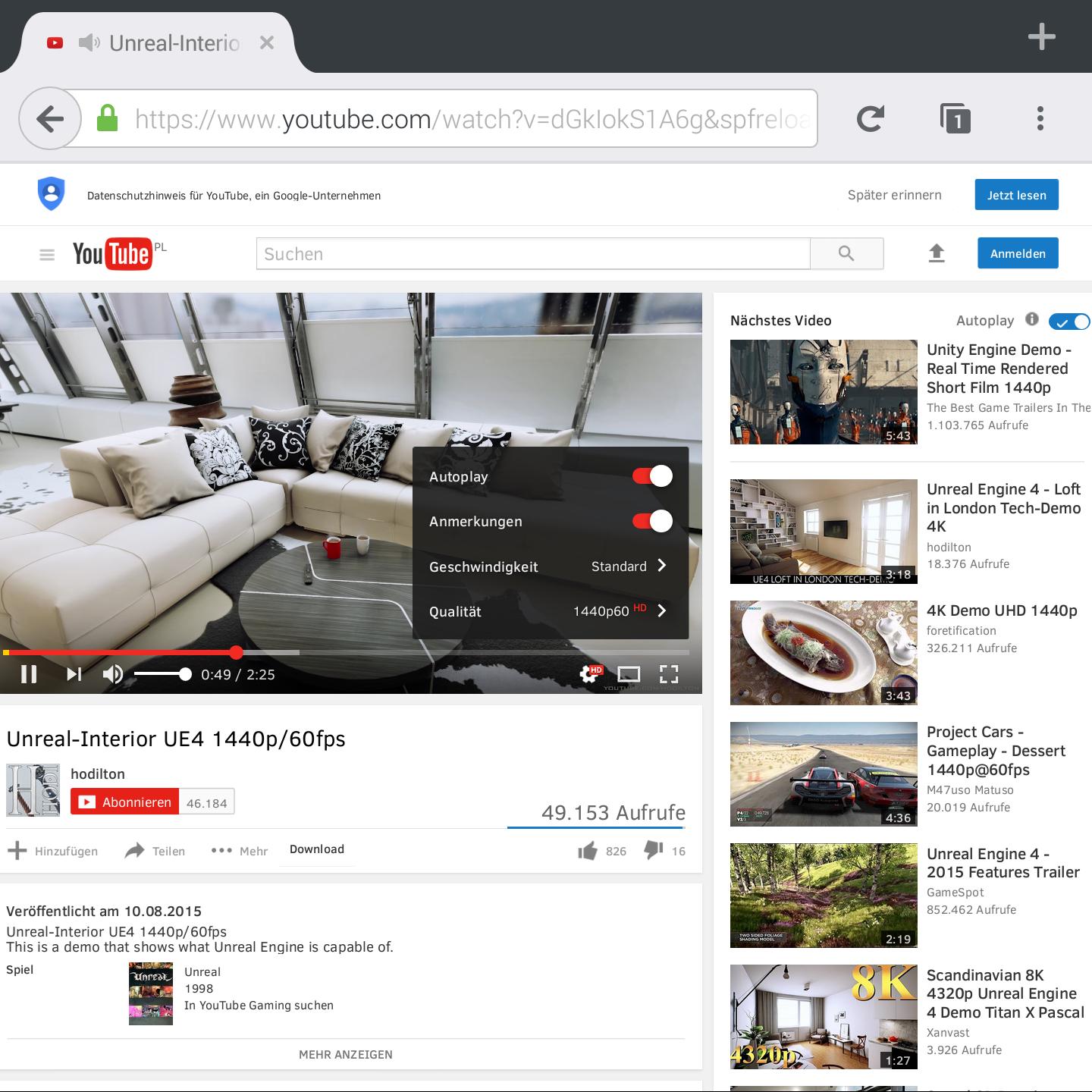Click the Hinzufügen plus icon
This screenshot has width=1092, height=1092.
17,851
